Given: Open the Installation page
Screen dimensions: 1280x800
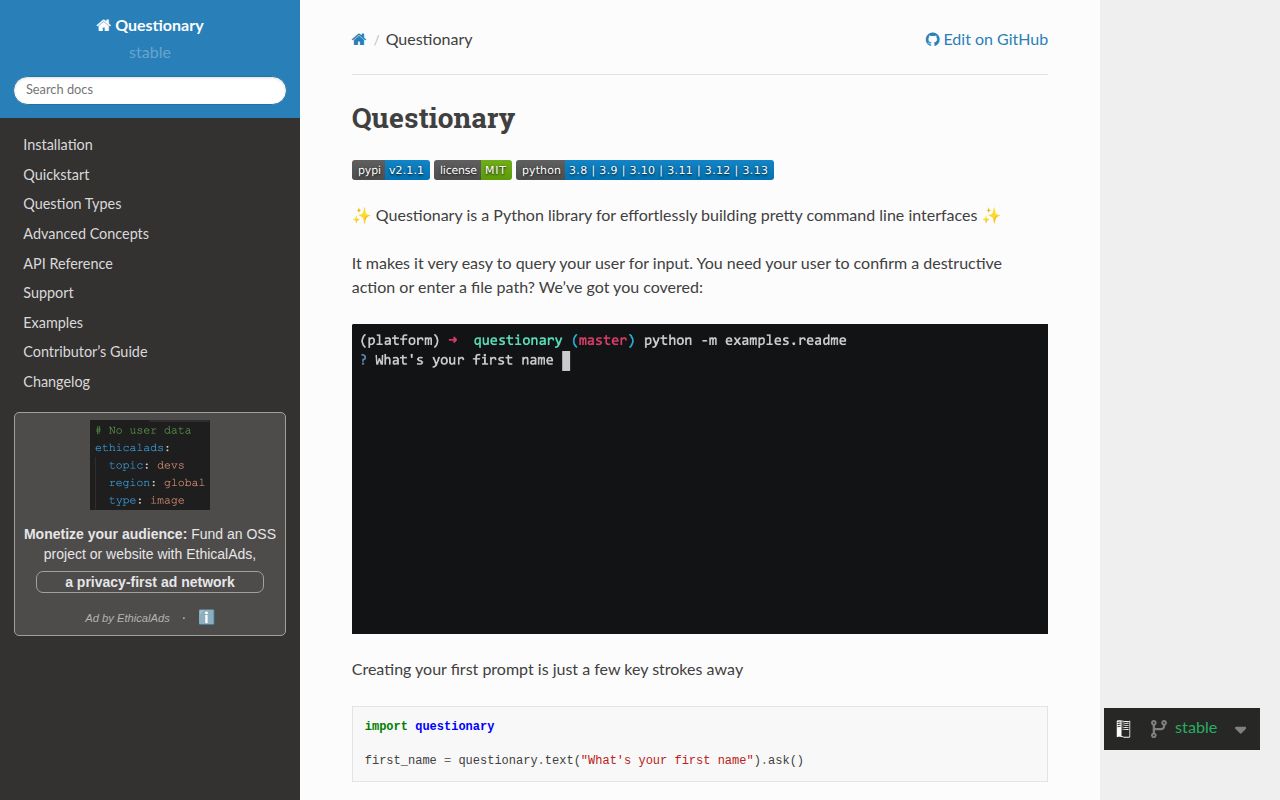Looking at the screenshot, I should [58, 145].
